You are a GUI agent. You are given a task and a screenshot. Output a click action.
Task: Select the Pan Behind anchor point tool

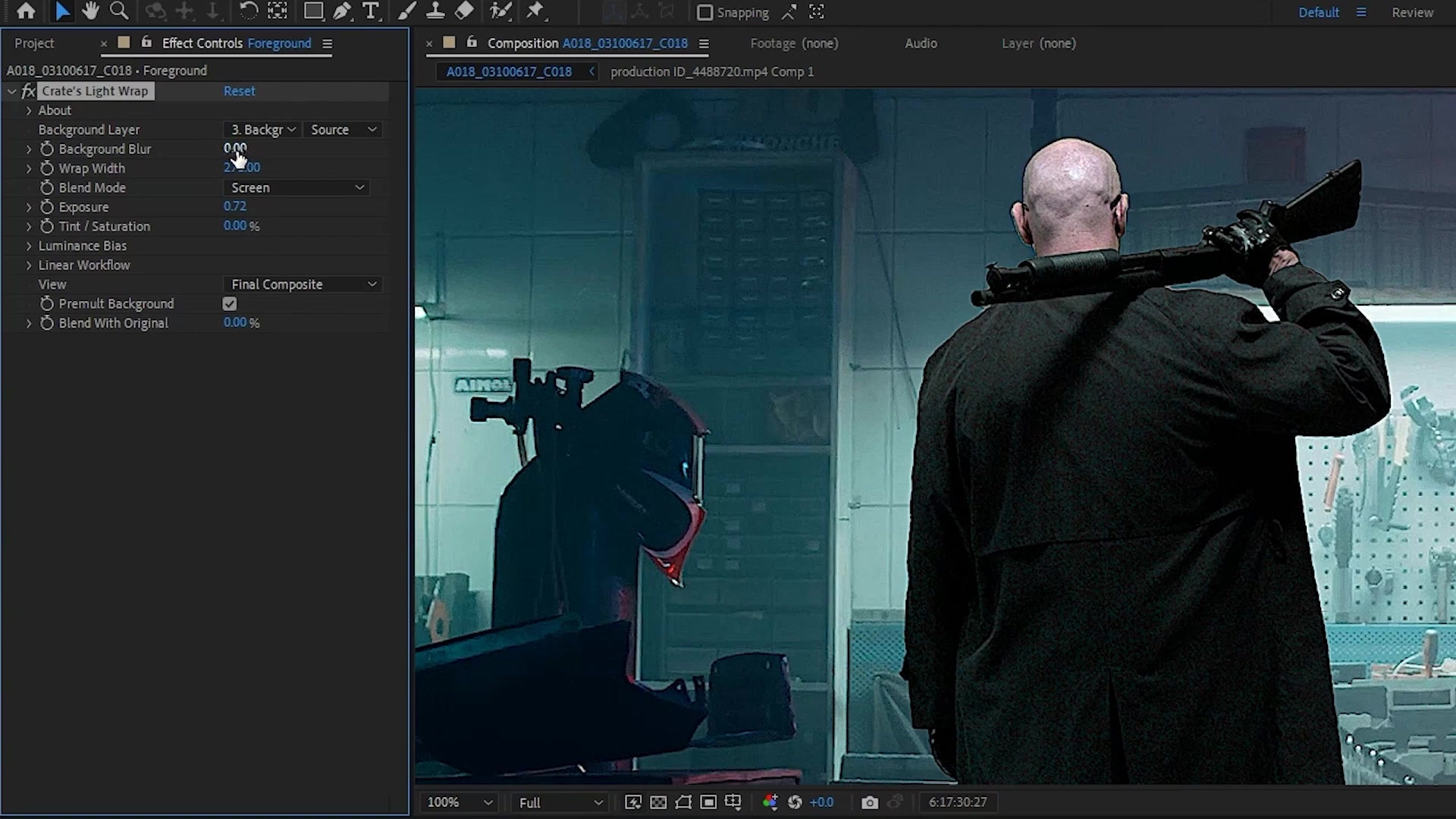[278, 11]
